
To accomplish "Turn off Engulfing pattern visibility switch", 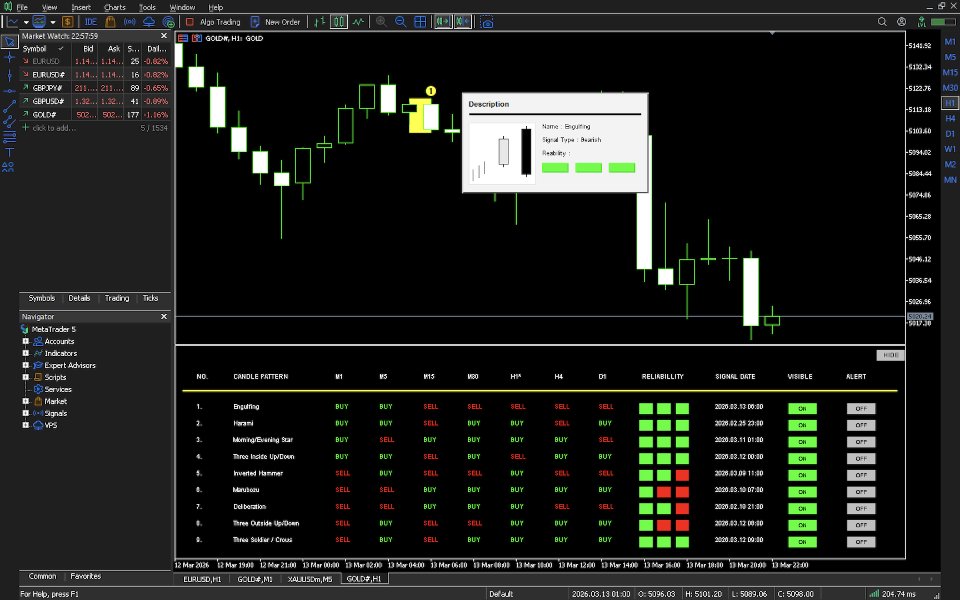I will [x=801, y=408].
